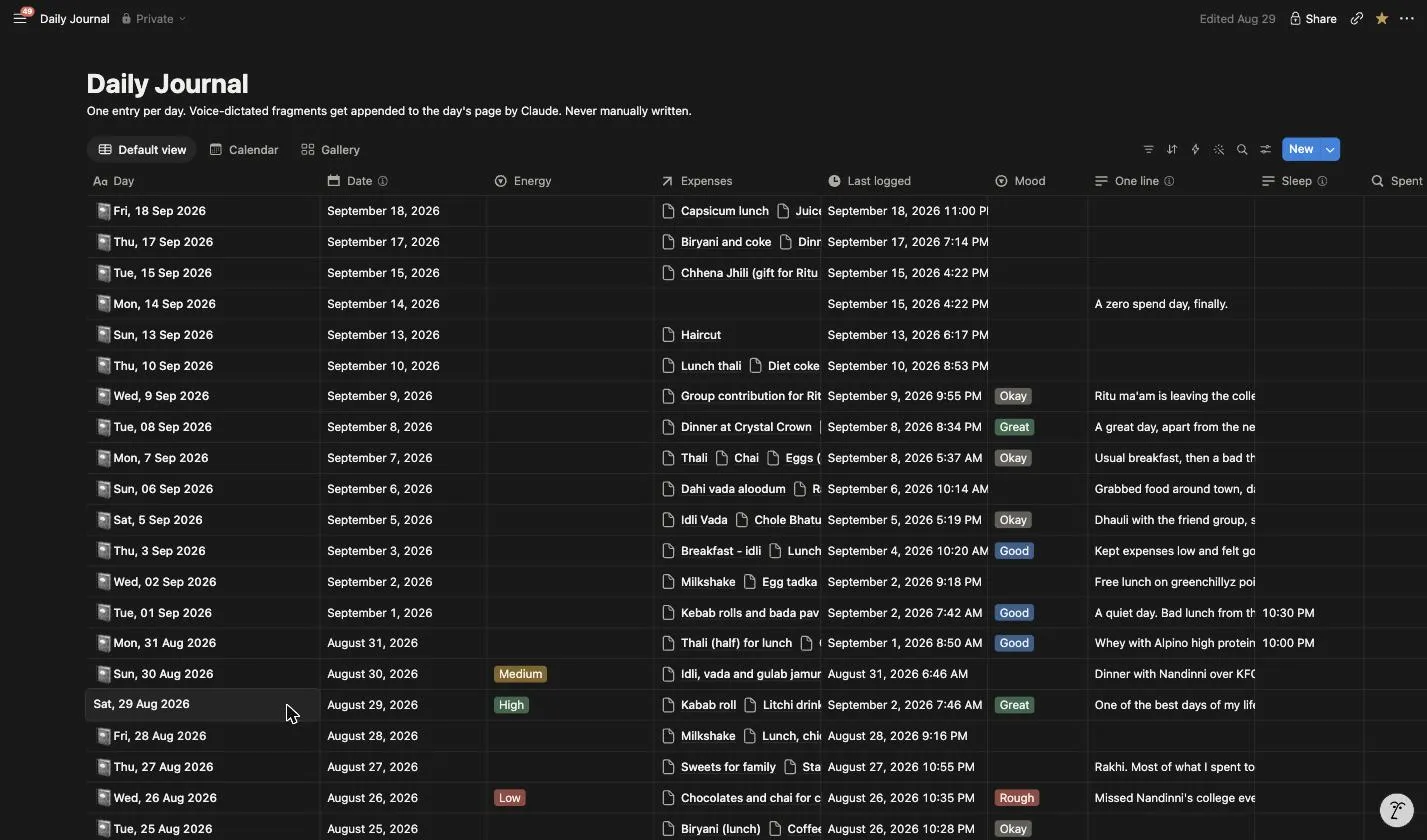Image resolution: width=1427 pixels, height=840 pixels.
Task: Click the High energy tag for Aug 29
Action: click(511, 705)
